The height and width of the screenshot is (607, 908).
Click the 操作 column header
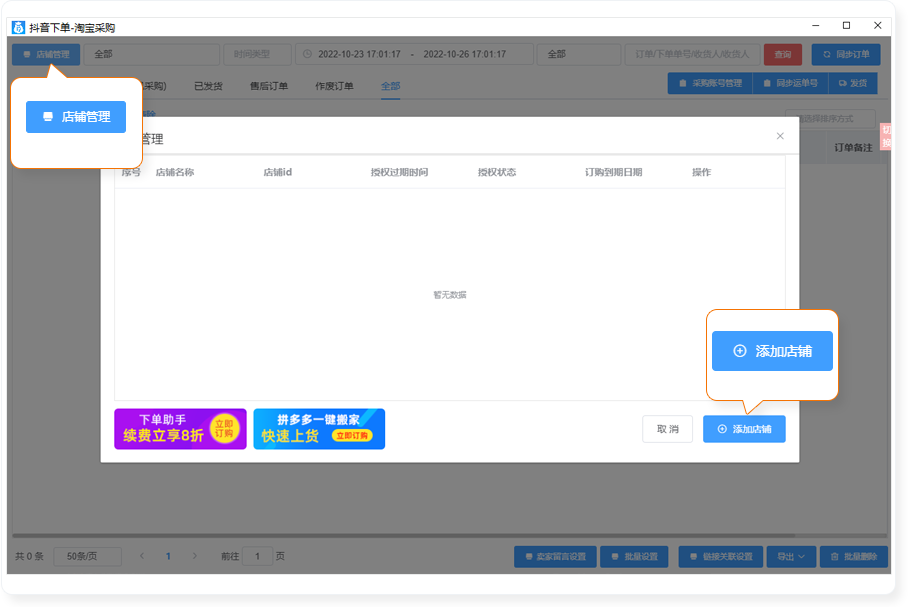[x=701, y=173]
